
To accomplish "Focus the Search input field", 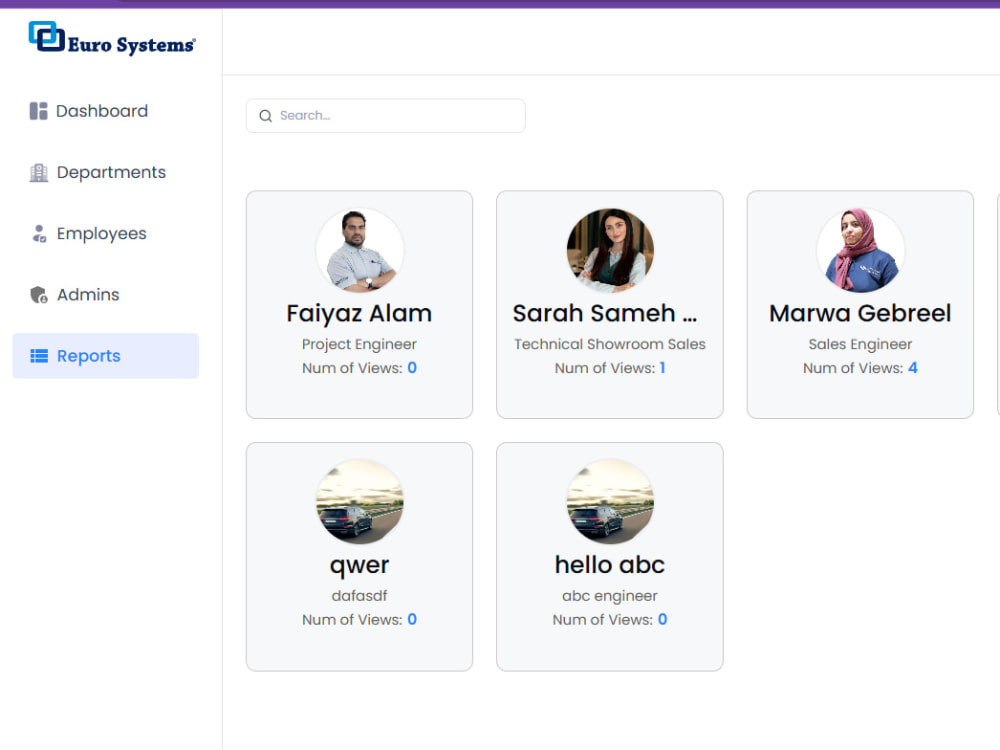I will coord(386,116).
